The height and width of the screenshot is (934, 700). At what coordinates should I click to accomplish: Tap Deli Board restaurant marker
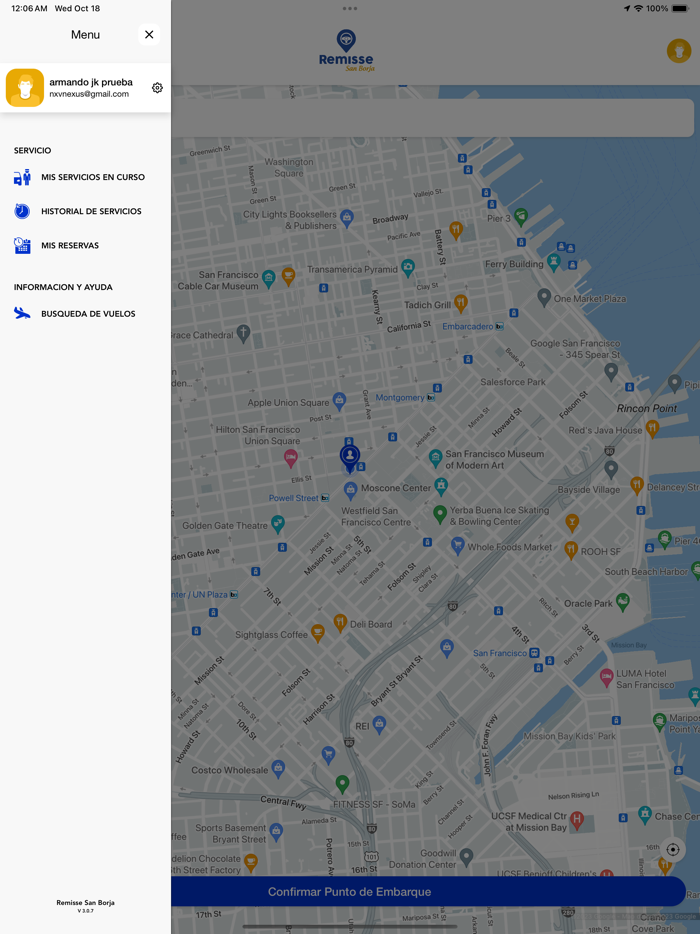tap(340, 622)
